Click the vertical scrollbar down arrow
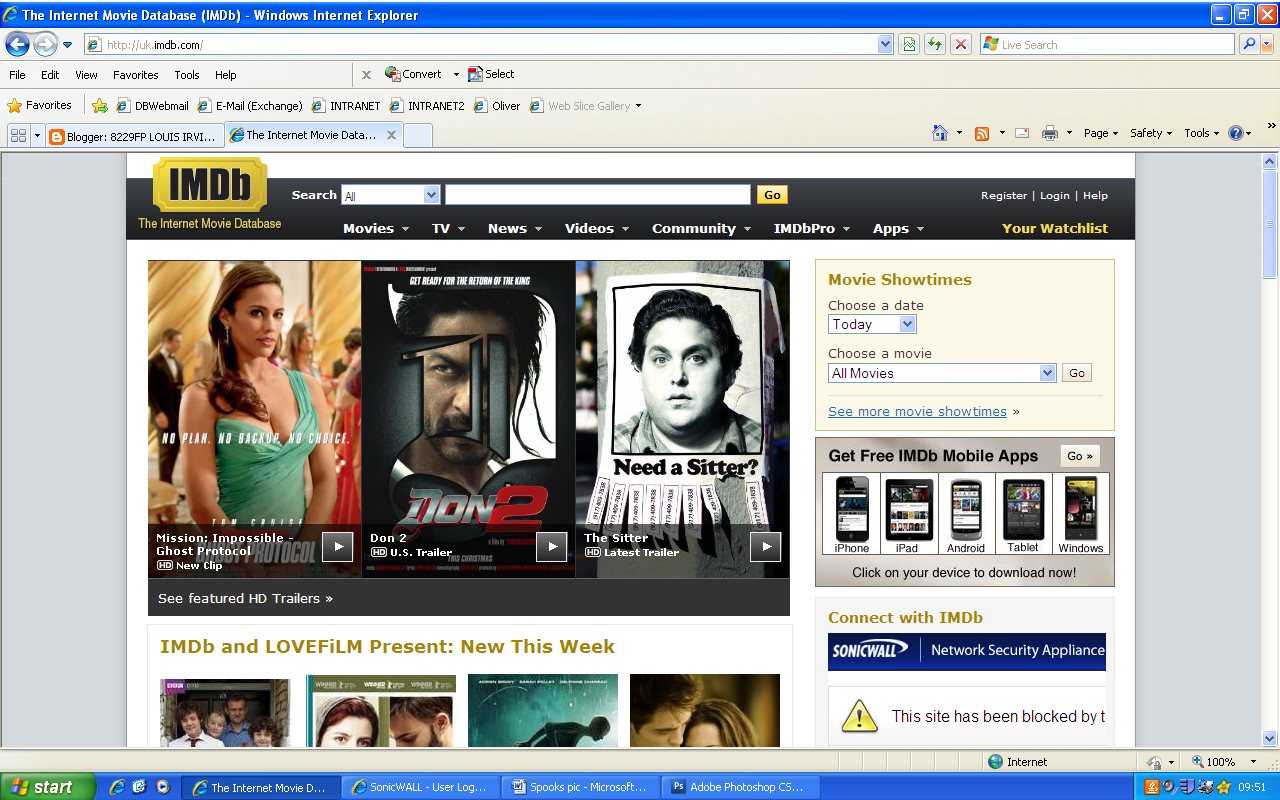 [1270, 739]
